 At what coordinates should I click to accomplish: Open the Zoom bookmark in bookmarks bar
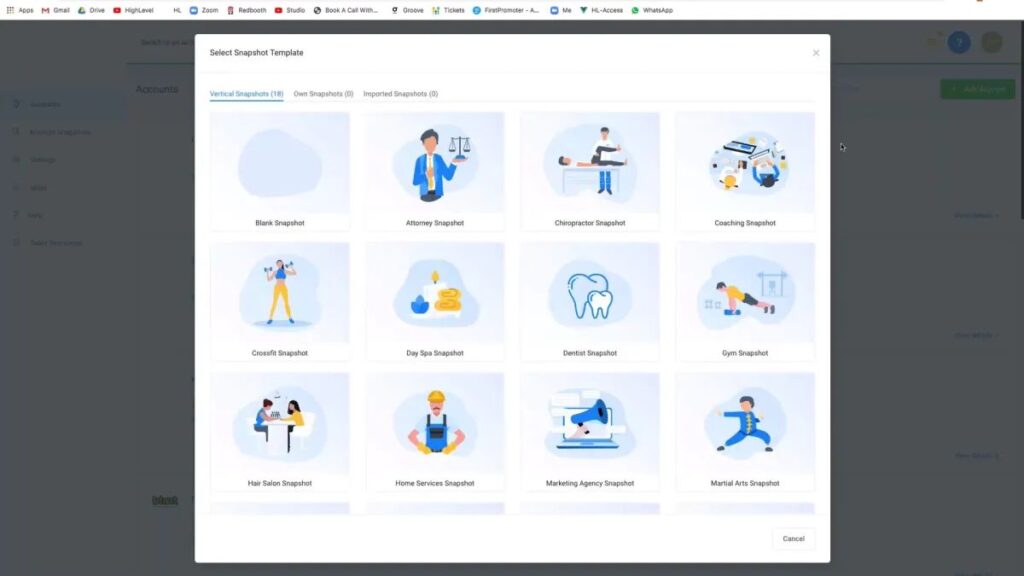(204, 10)
